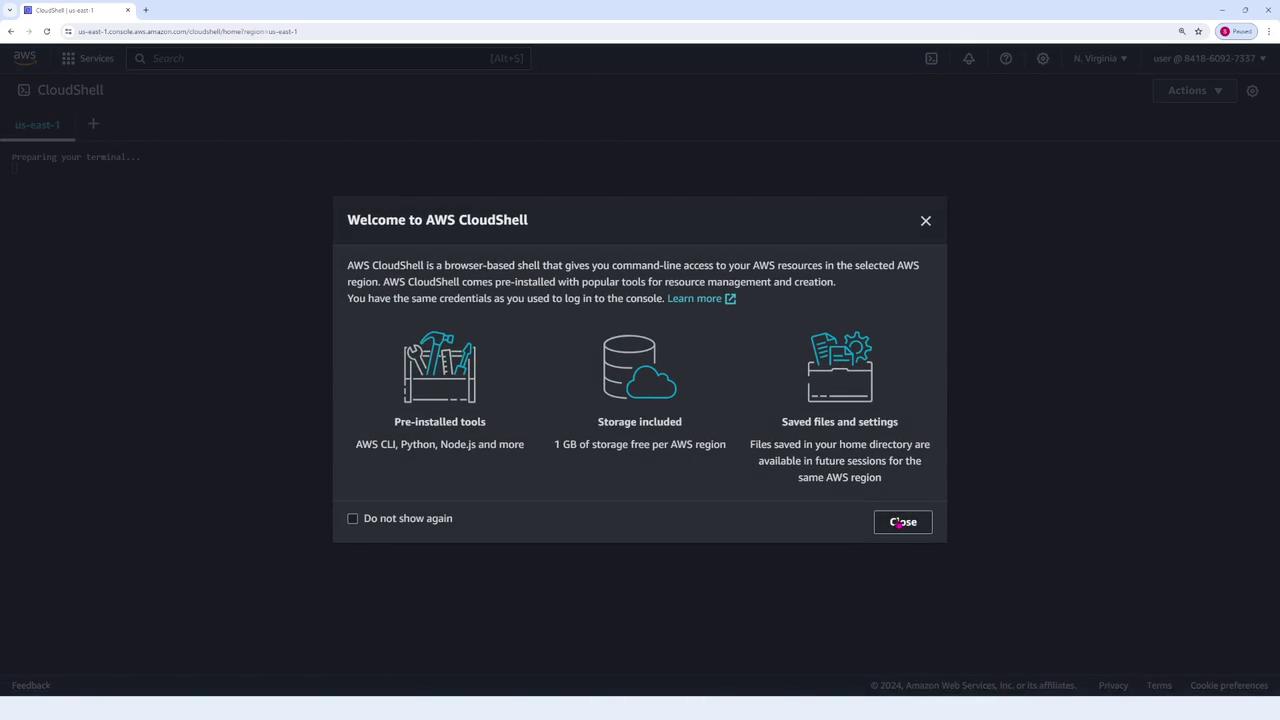Viewport: 1280px width, 720px height.
Task: Reload the browser page
Action: coord(46,32)
